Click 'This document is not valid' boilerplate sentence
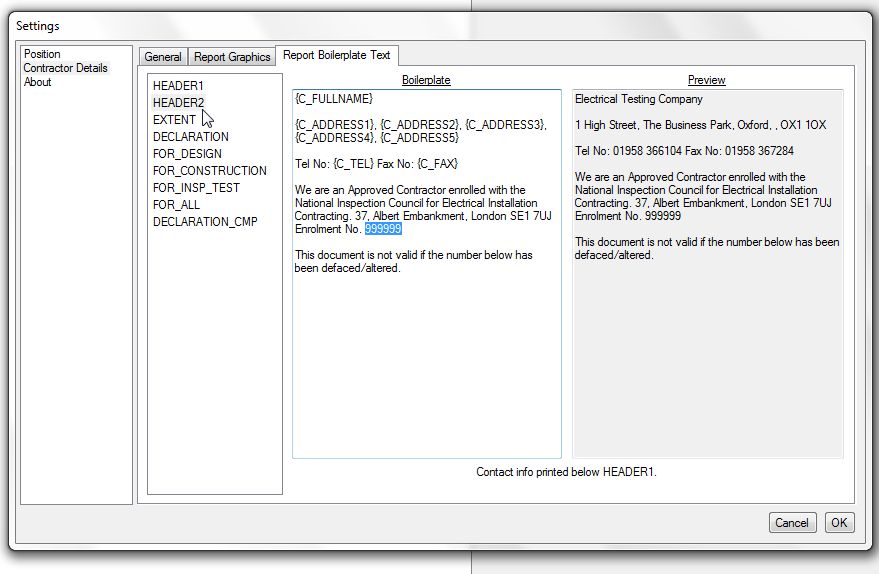 point(414,261)
